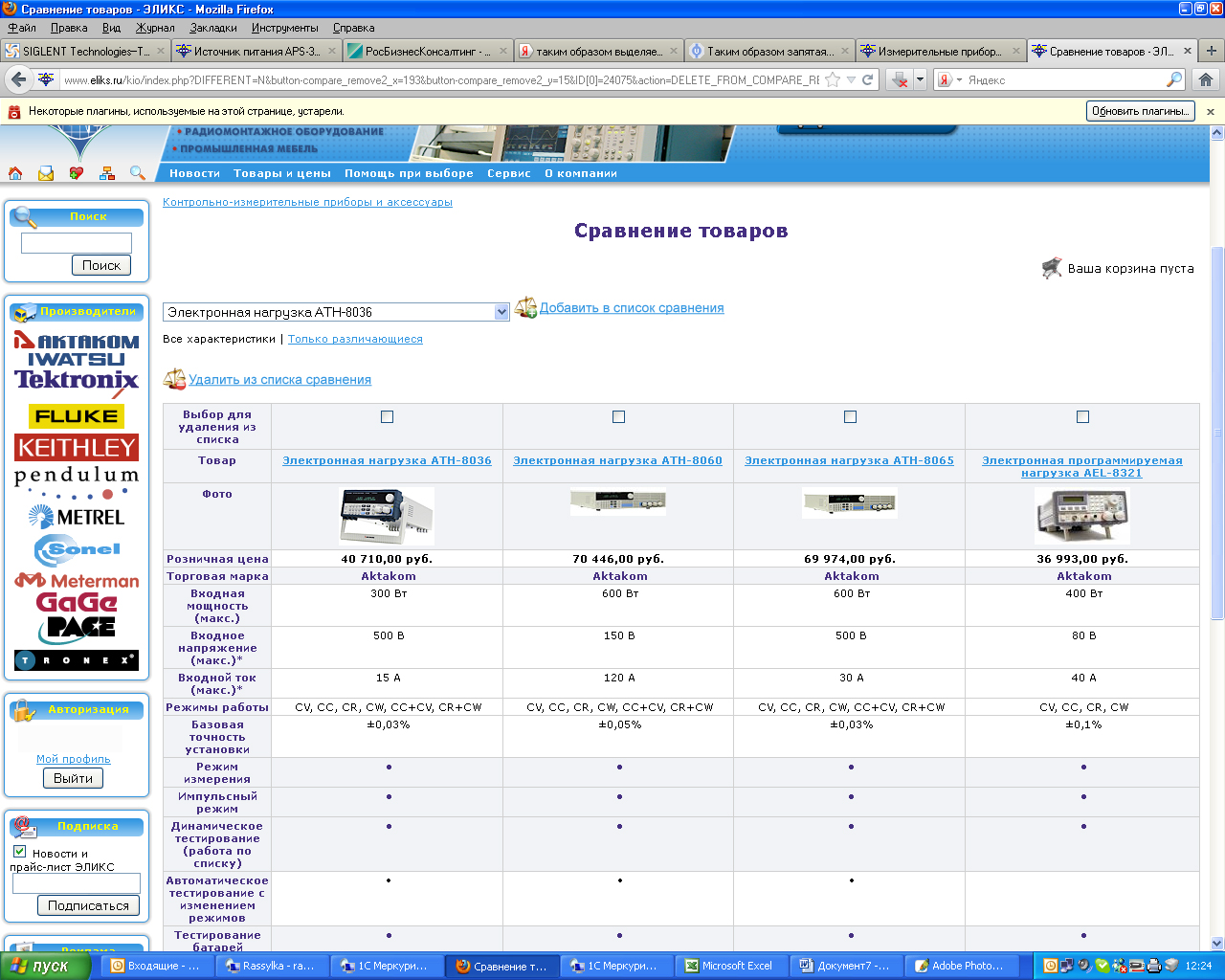Open the Windows пуск start button

[x=45, y=966]
